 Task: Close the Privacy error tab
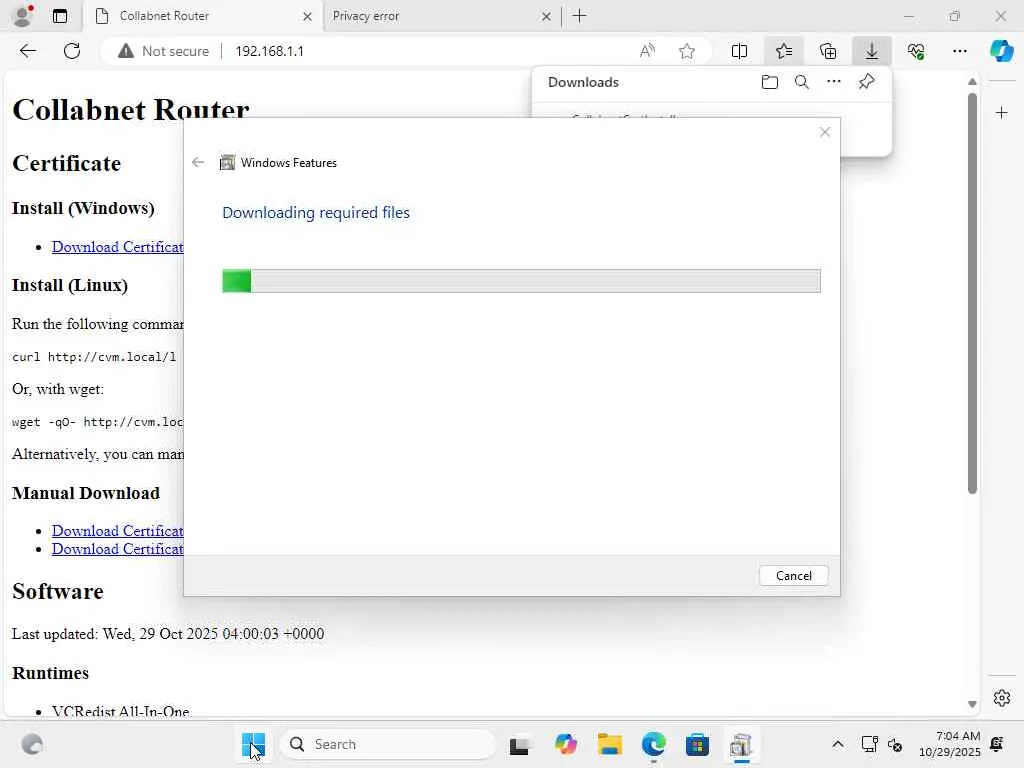coord(547,16)
